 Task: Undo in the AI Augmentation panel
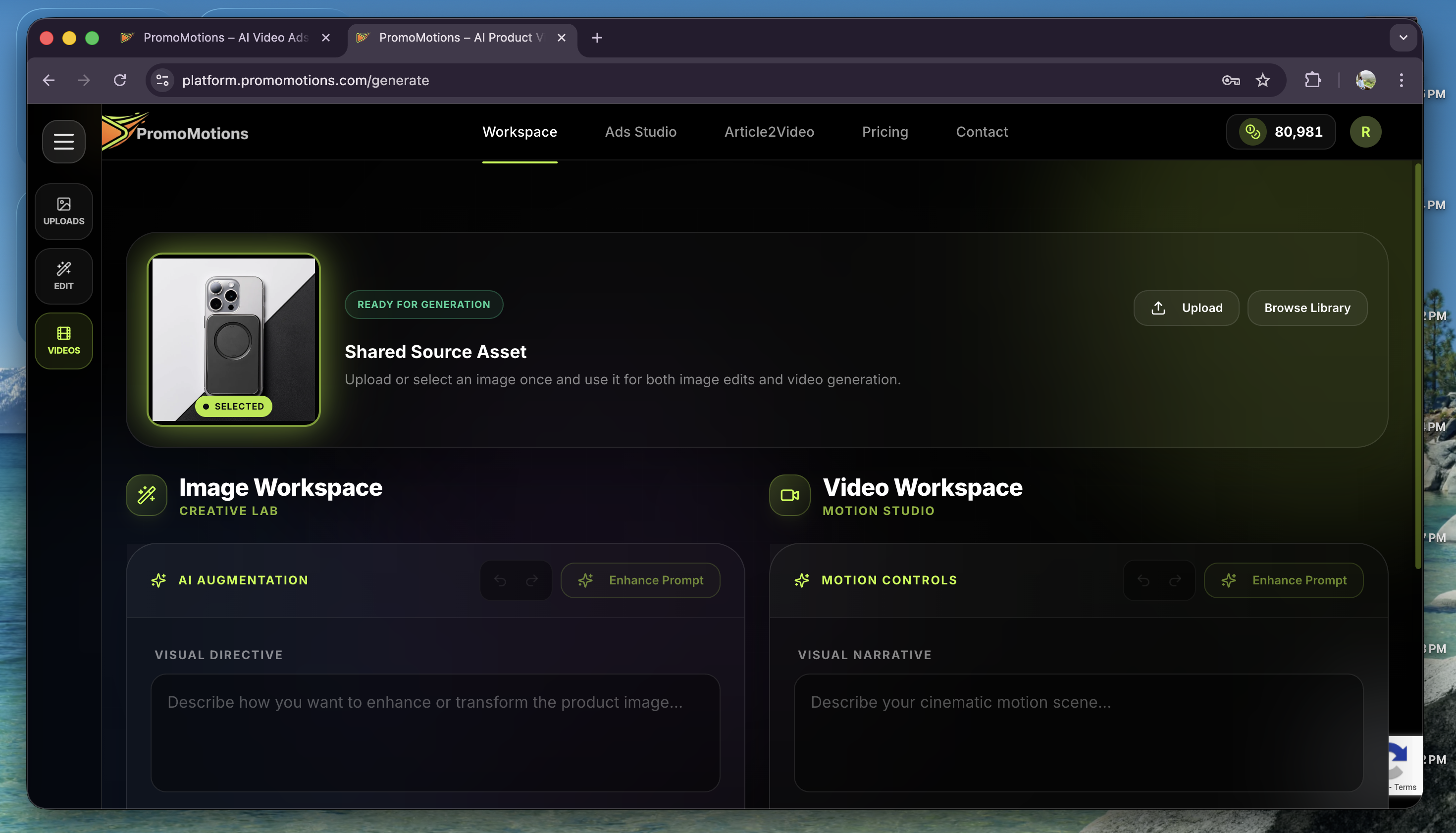(500, 581)
